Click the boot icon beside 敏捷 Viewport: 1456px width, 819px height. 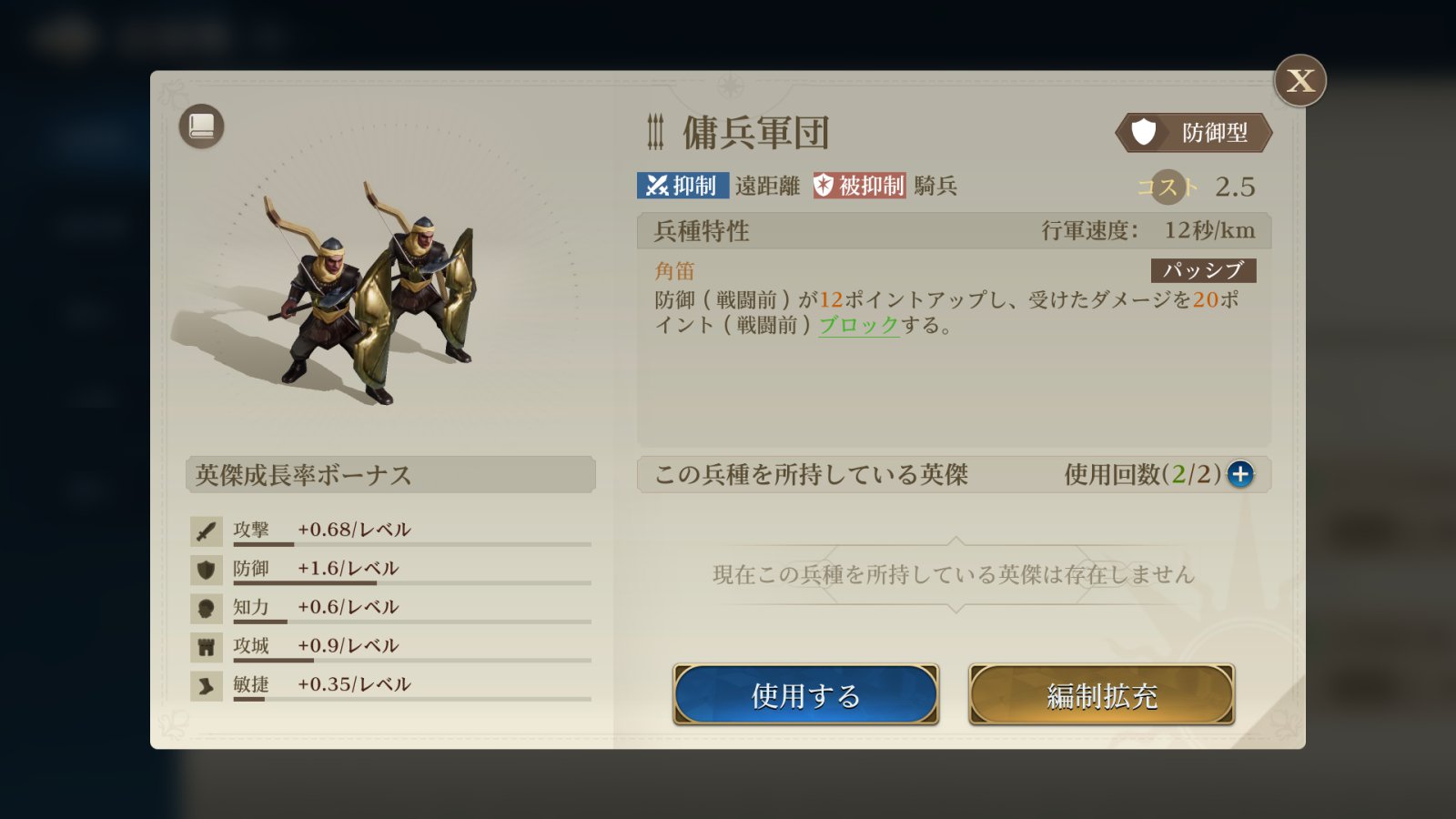207,686
